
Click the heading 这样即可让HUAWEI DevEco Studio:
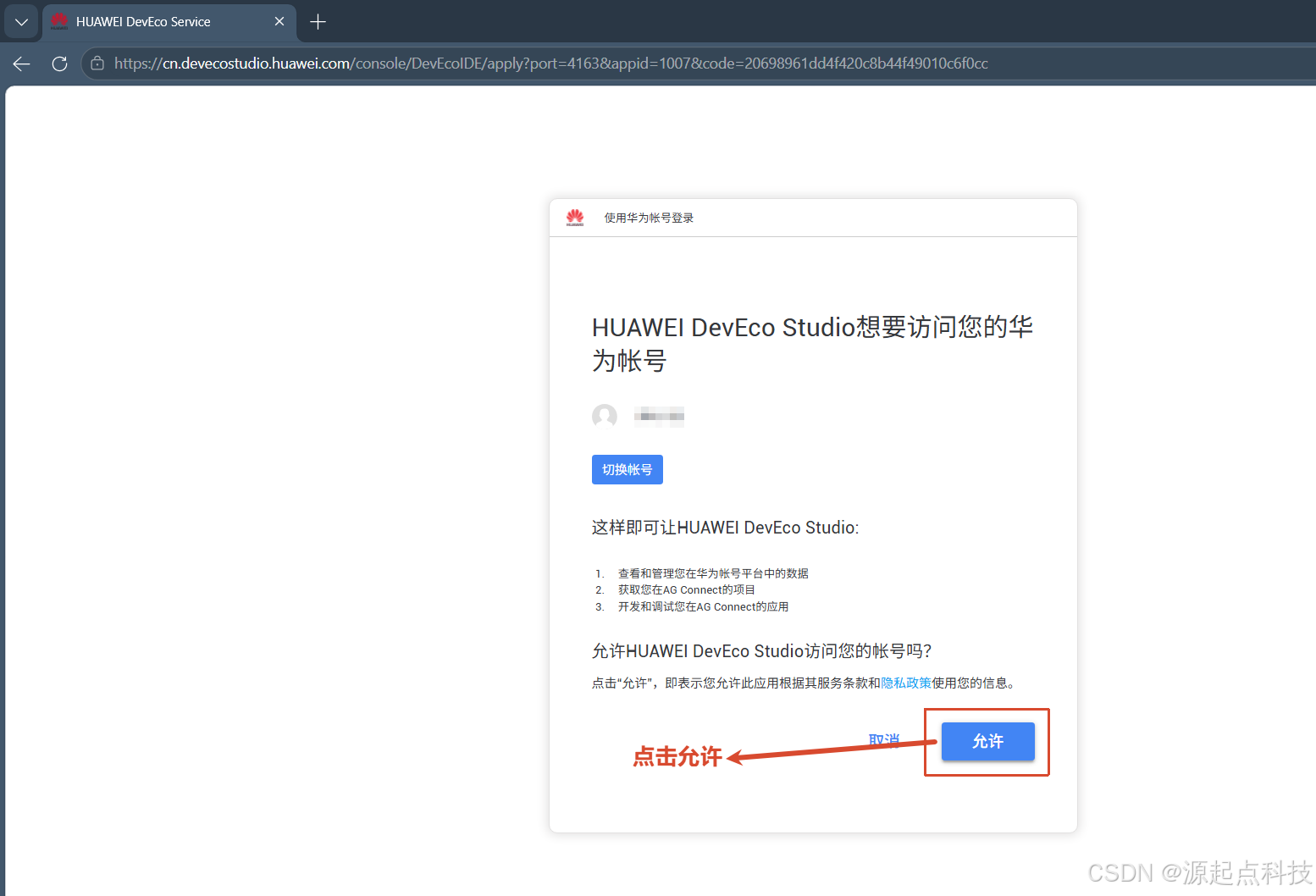725,528
